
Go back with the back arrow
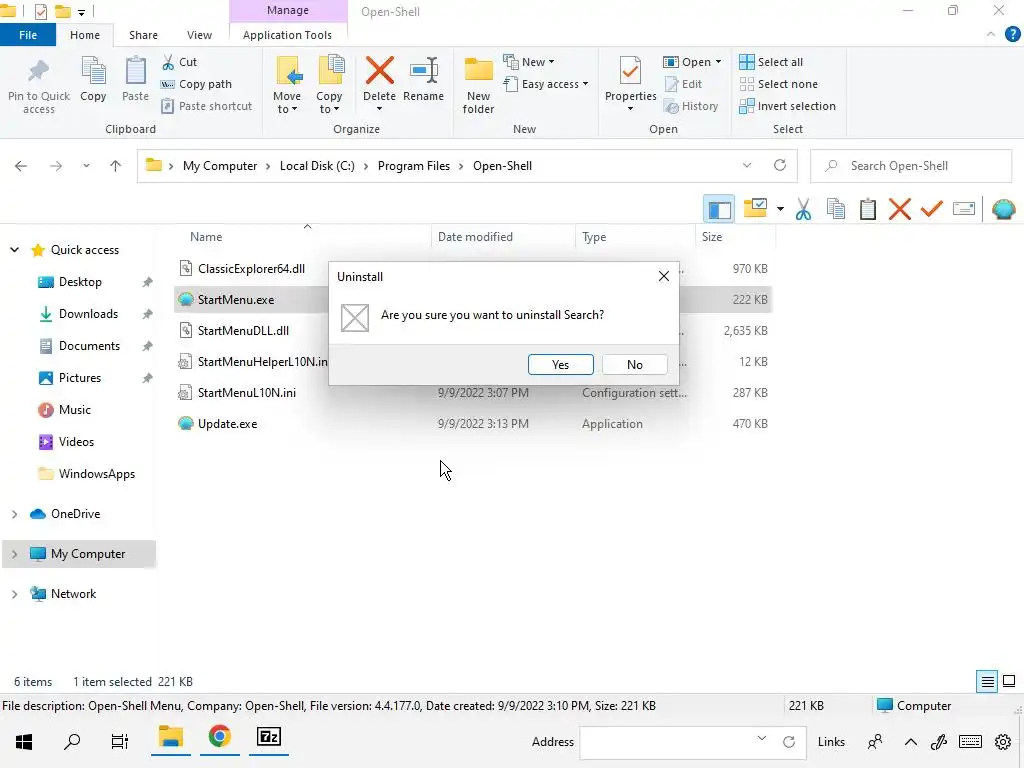(21, 166)
